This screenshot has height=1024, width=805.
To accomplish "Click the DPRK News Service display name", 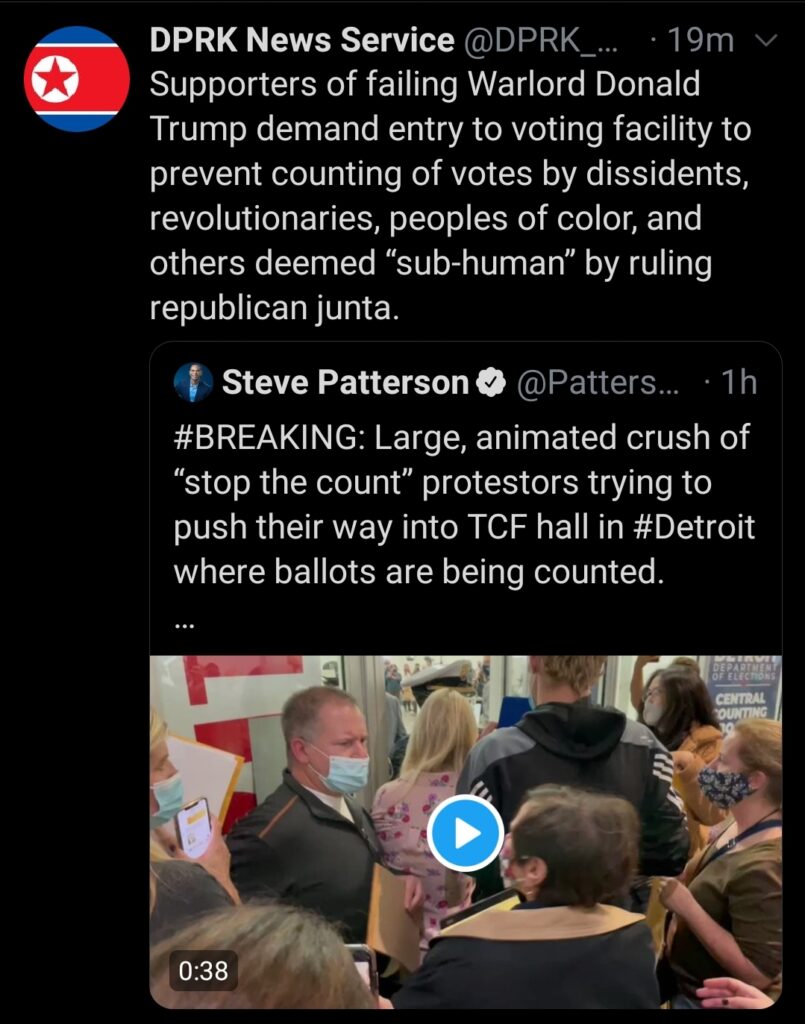I will coord(302,40).
